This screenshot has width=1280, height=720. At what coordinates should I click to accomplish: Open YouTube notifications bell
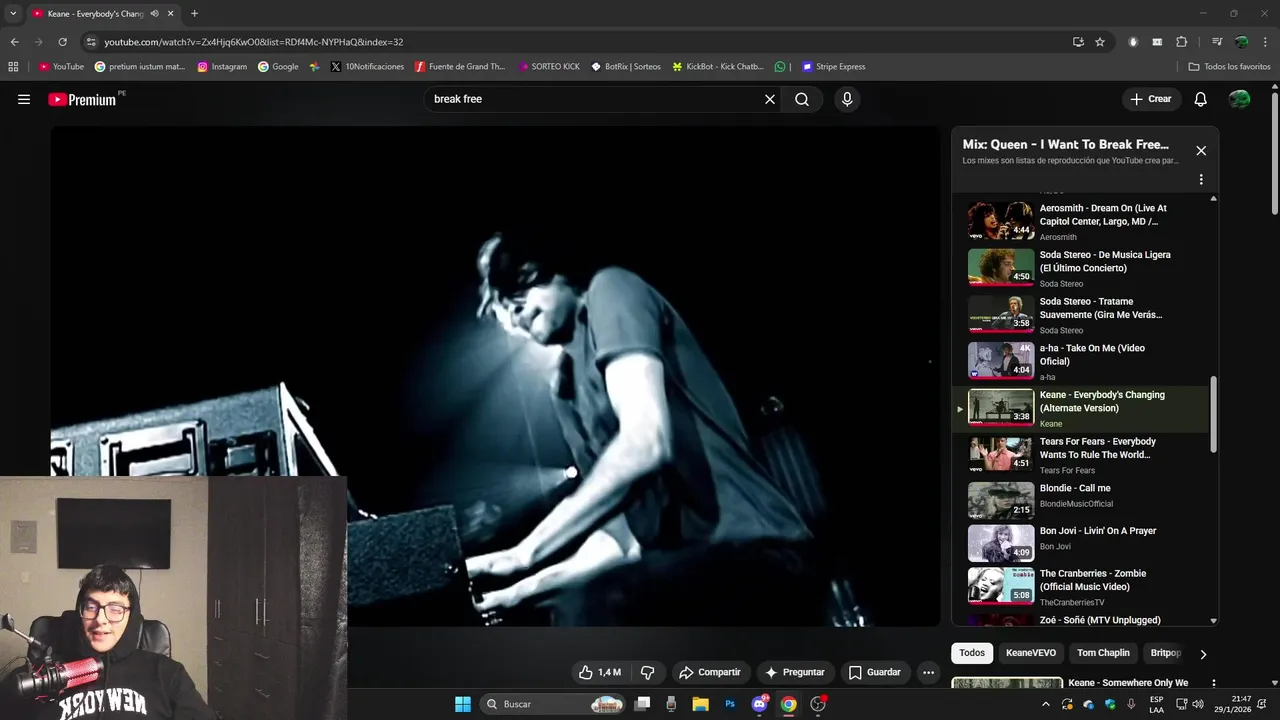tap(1201, 99)
